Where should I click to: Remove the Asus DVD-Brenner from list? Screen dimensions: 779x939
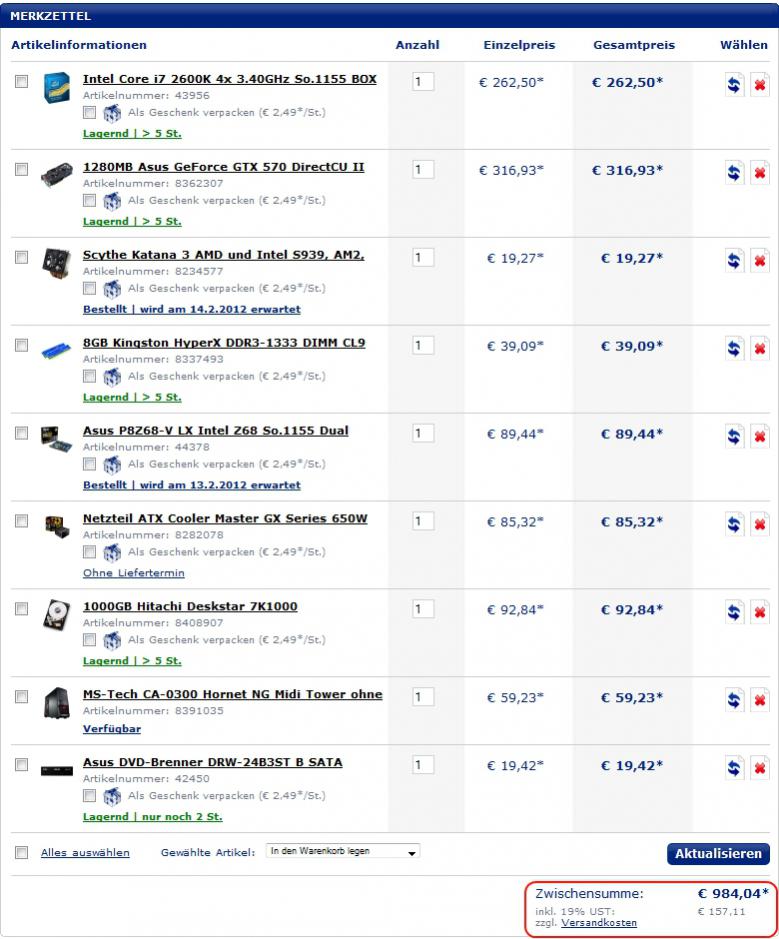tap(760, 769)
